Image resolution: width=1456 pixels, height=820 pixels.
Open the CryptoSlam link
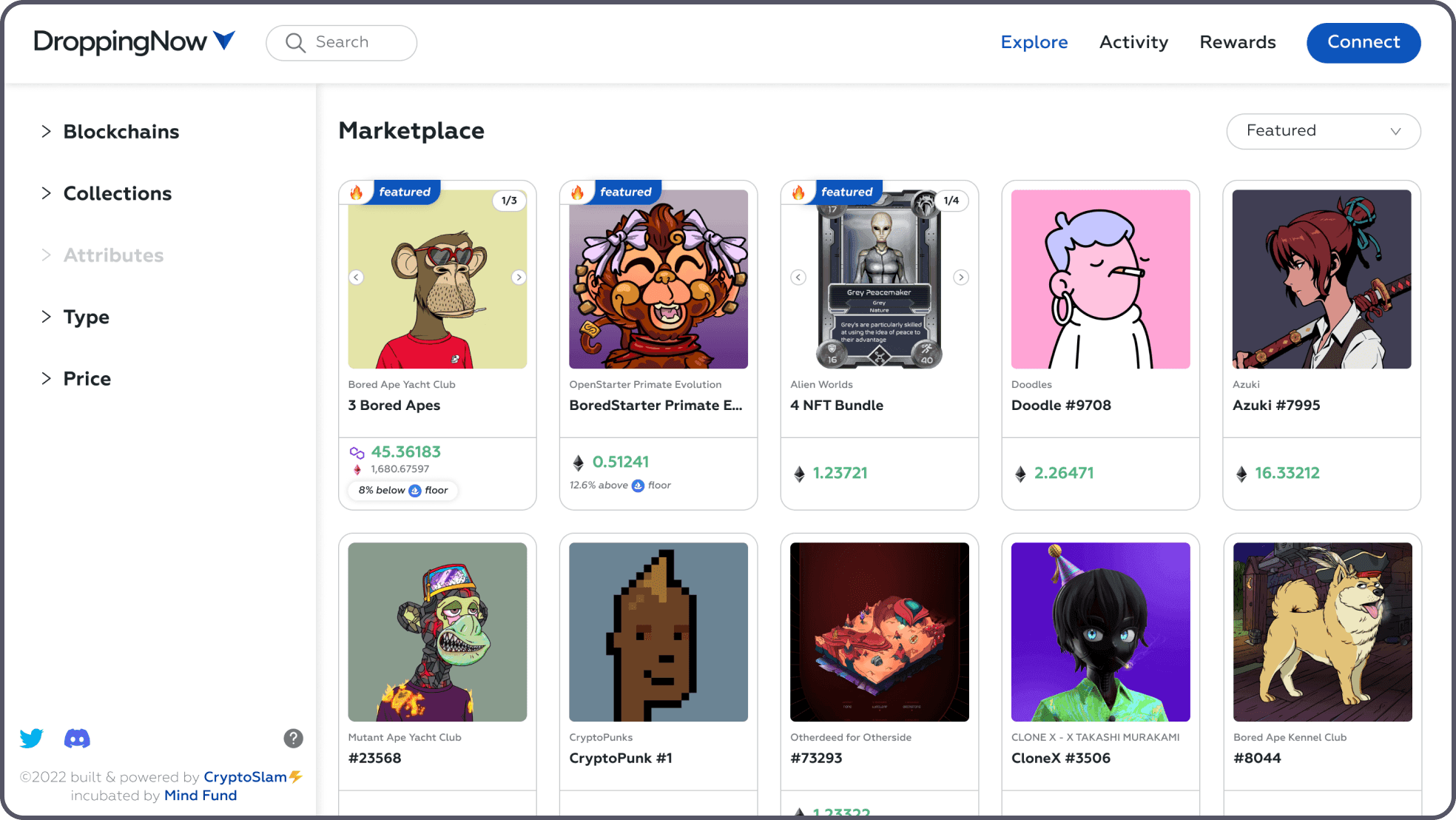(x=245, y=777)
